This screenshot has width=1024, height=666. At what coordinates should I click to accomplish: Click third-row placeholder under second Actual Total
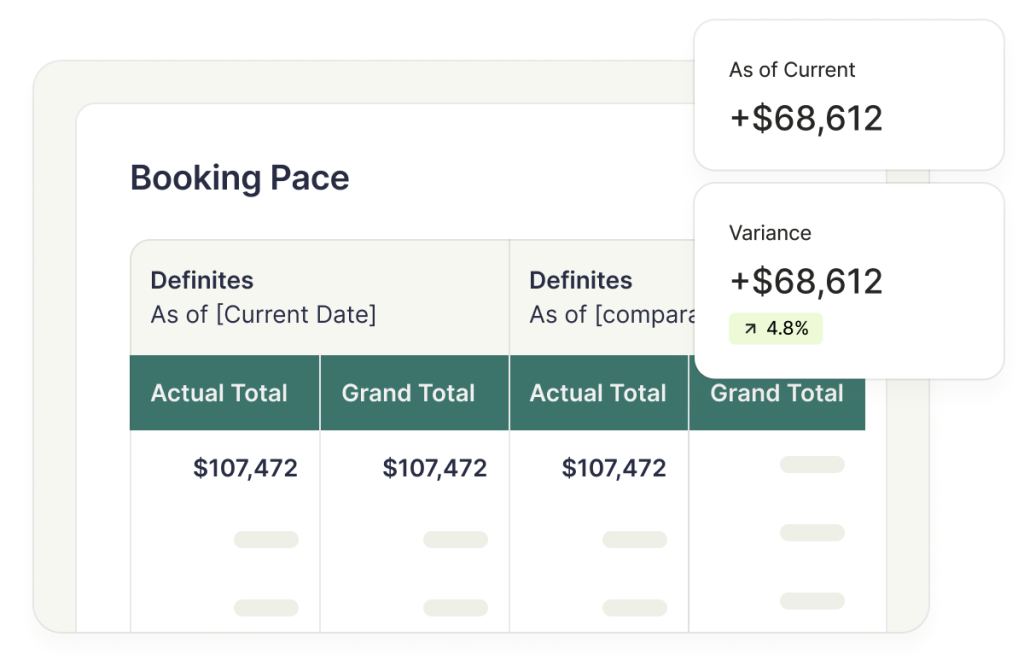coord(635,607)
